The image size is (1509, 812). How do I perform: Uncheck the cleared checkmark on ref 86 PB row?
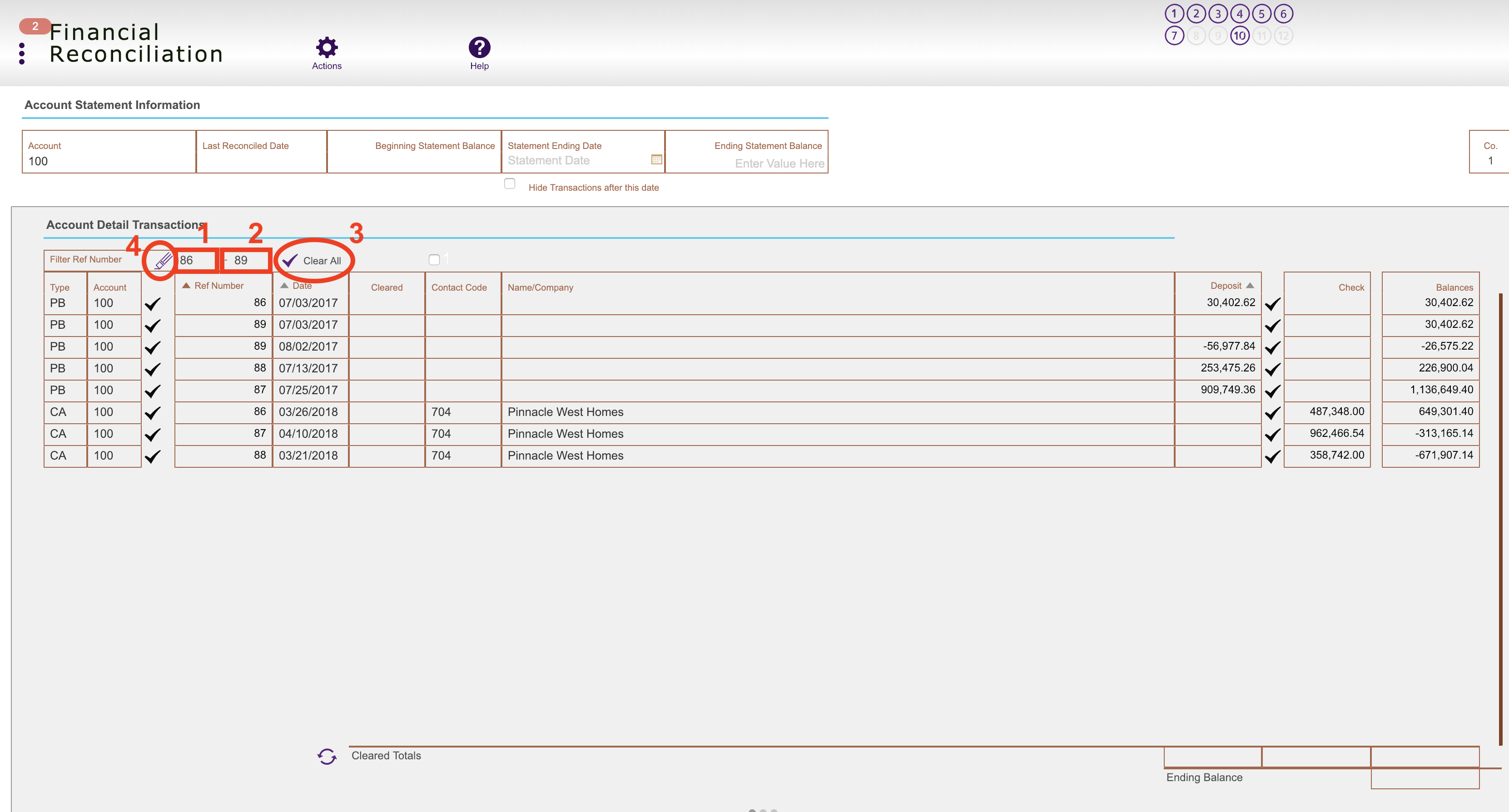154,303
